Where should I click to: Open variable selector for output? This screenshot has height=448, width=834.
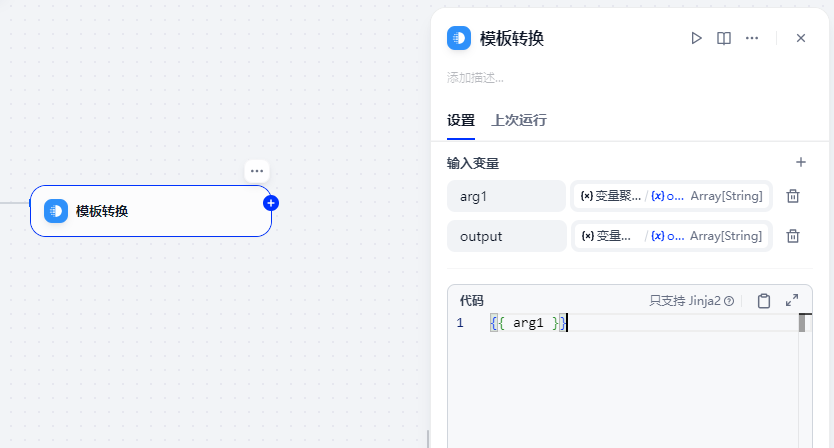pyautogui.click(x=671, y=236)
